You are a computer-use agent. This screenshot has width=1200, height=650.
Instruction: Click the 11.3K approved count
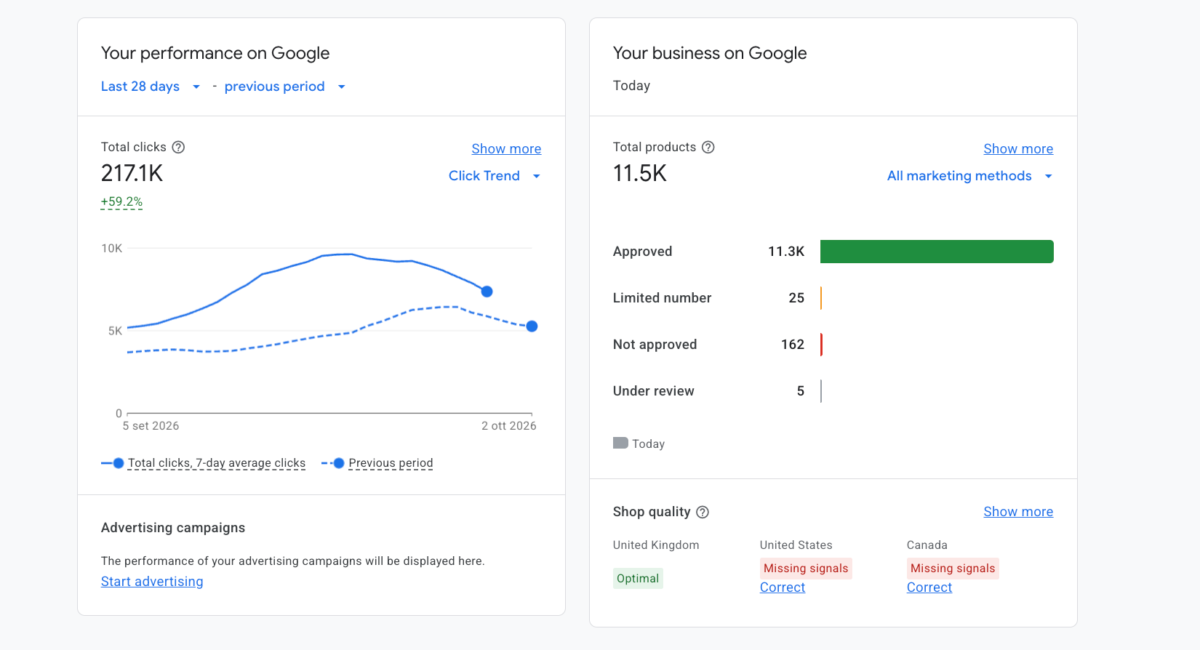(786, 252)
